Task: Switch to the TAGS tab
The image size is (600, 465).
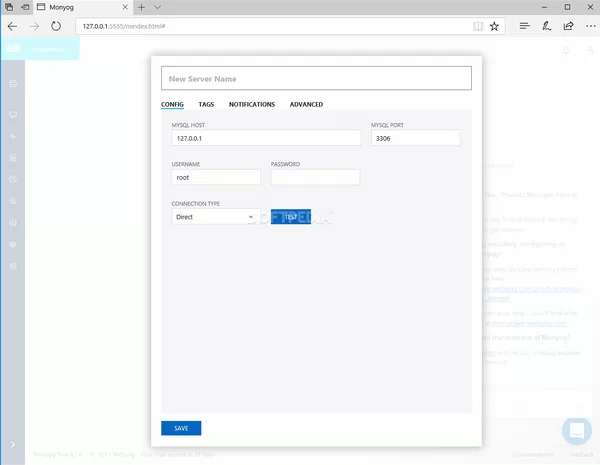Action: coord(206,104)
